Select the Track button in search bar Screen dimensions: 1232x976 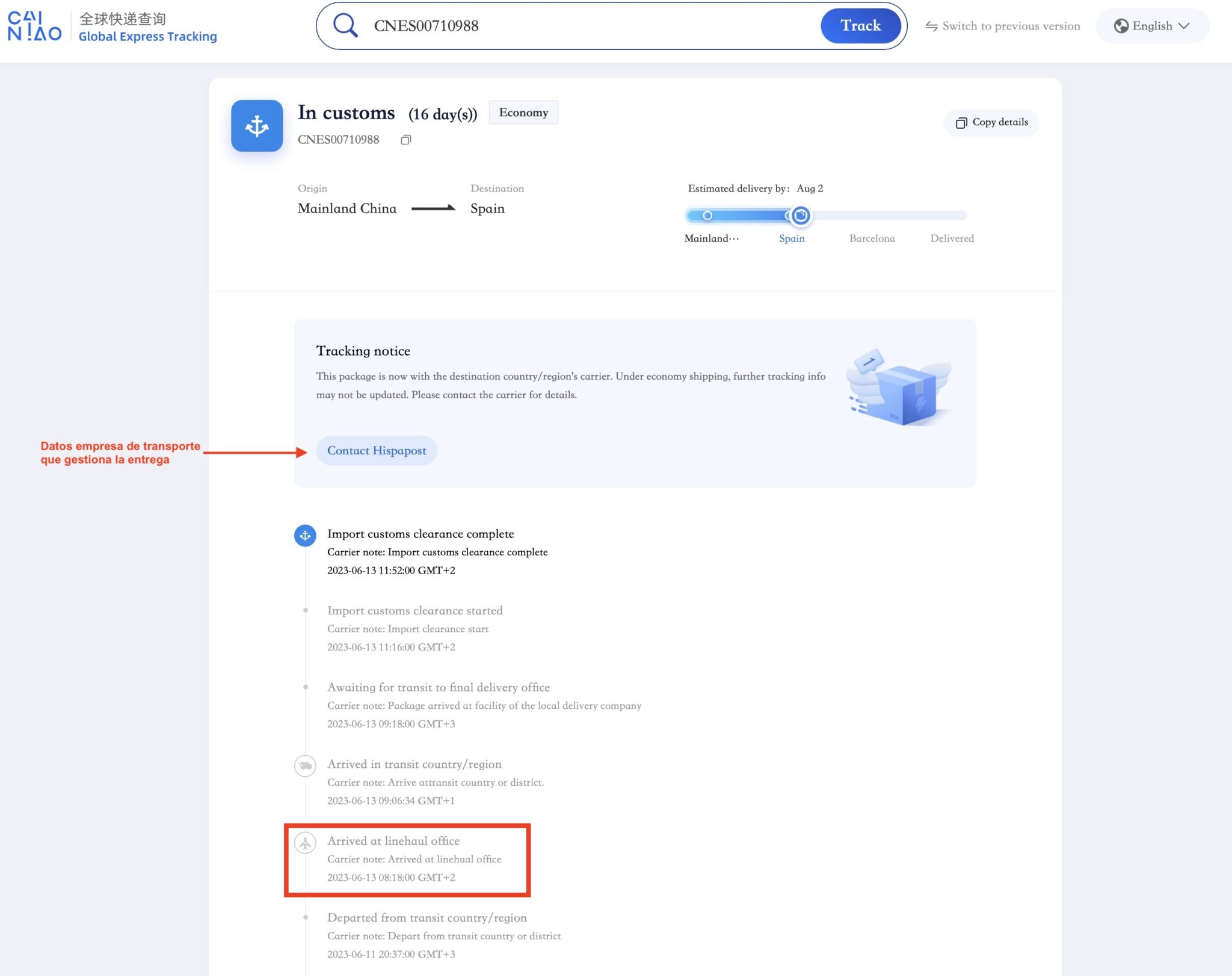point(861,25)
